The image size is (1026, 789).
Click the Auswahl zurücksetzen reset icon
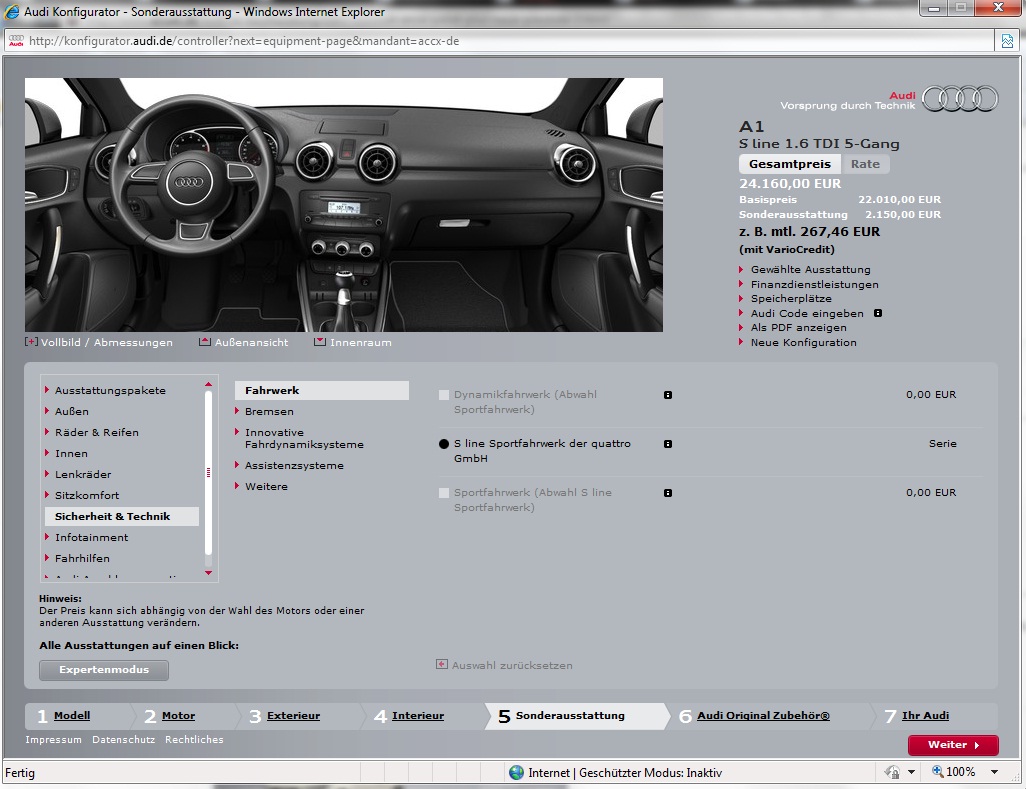coord(442,665)
